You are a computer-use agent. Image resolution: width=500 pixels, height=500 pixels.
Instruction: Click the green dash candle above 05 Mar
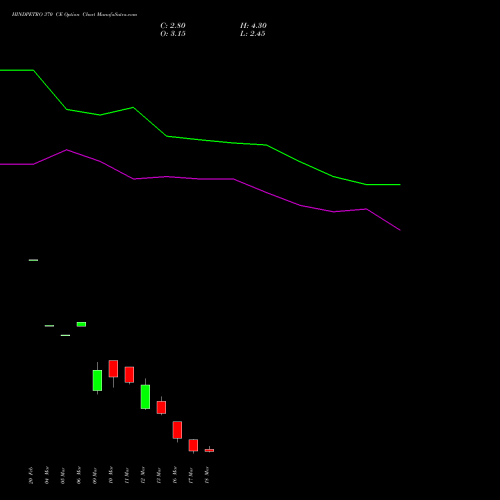[65, 335]
